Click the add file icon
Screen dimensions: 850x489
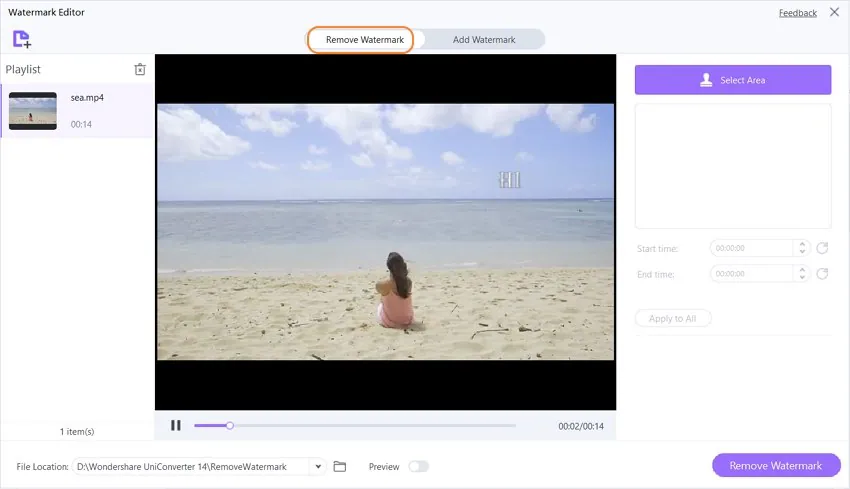pyautogui.click(x=22, y=39)
